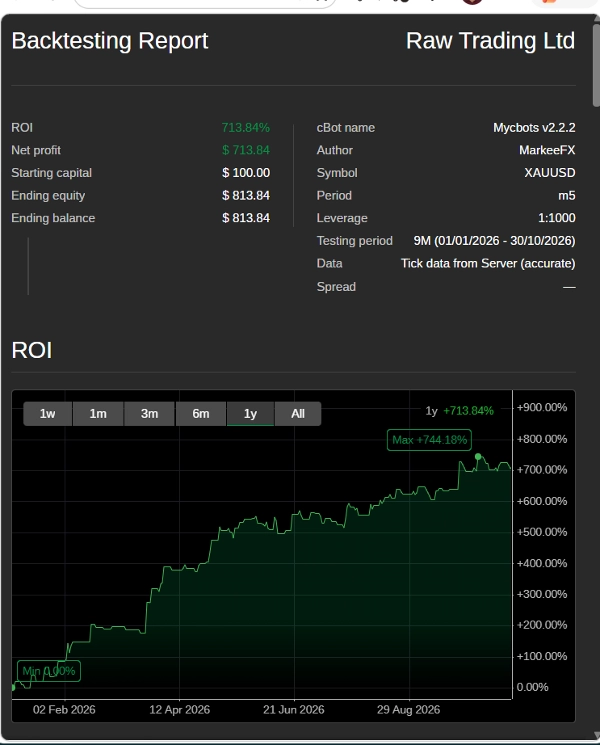This screenshot has width=600, height=745.
Task: Click the 12 Apr 2026 axis label
Action: click(180, 710)
